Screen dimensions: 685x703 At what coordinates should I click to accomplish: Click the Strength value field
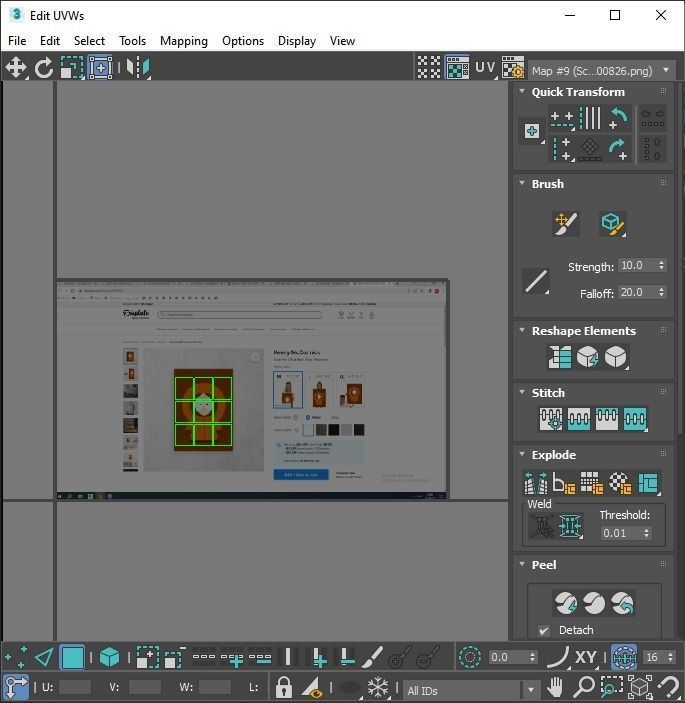click(x=637, y=265)
